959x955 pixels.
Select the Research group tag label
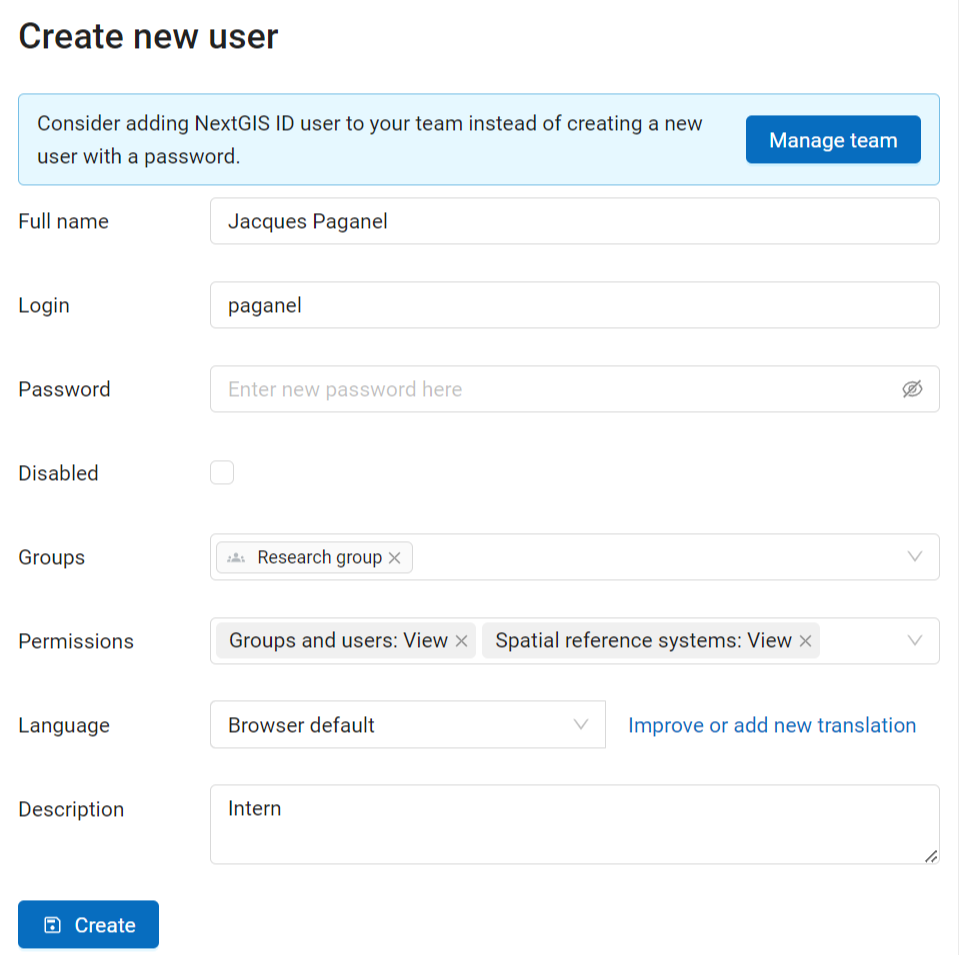319,557
